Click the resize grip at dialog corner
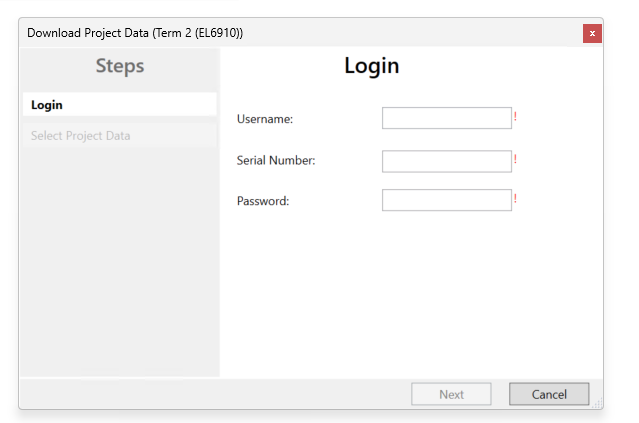The height and width of the screenshot is (423, 639). tap(598, 403)
